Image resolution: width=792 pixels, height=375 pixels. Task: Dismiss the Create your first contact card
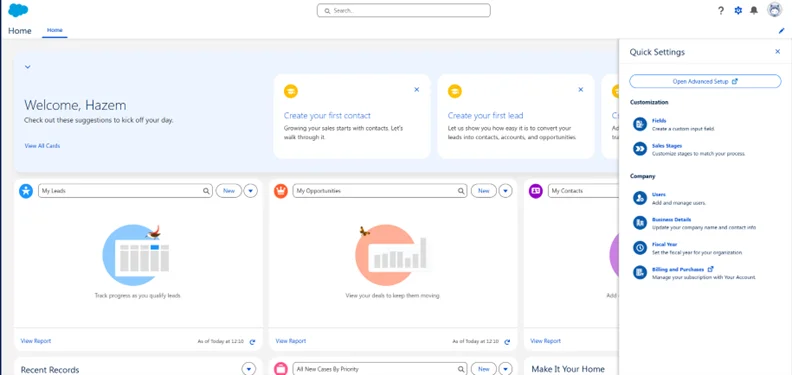click(417, 89)
